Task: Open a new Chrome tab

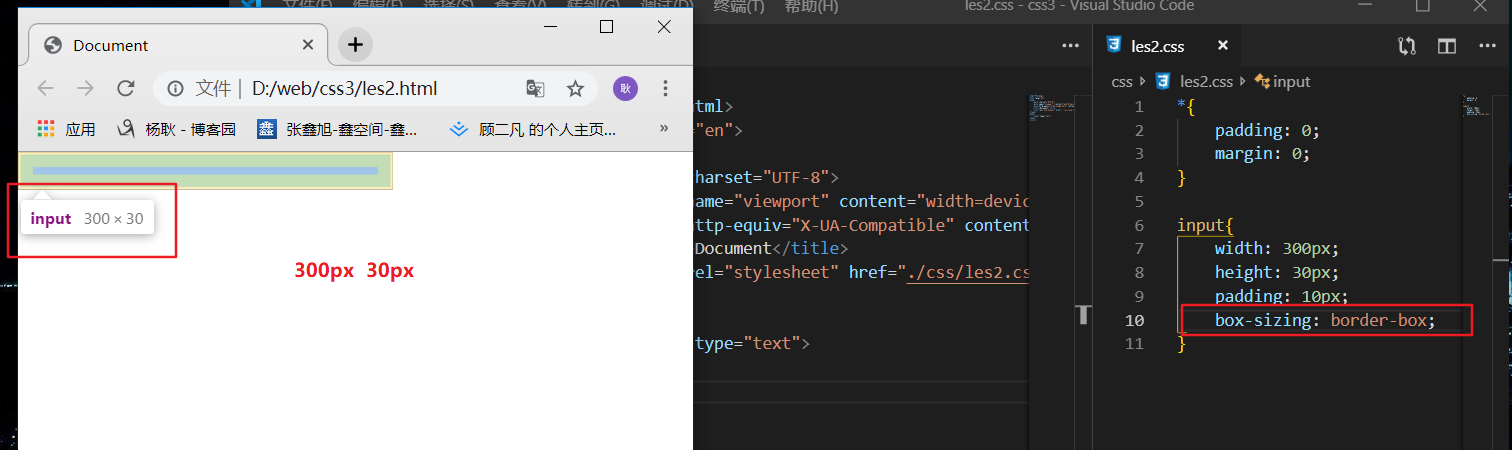Action: [x=355, y=44]
